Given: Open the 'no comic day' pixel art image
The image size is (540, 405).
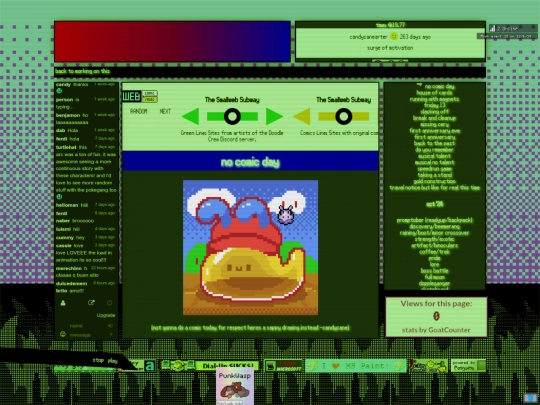Looking at the screenshot, I should 250,247.
